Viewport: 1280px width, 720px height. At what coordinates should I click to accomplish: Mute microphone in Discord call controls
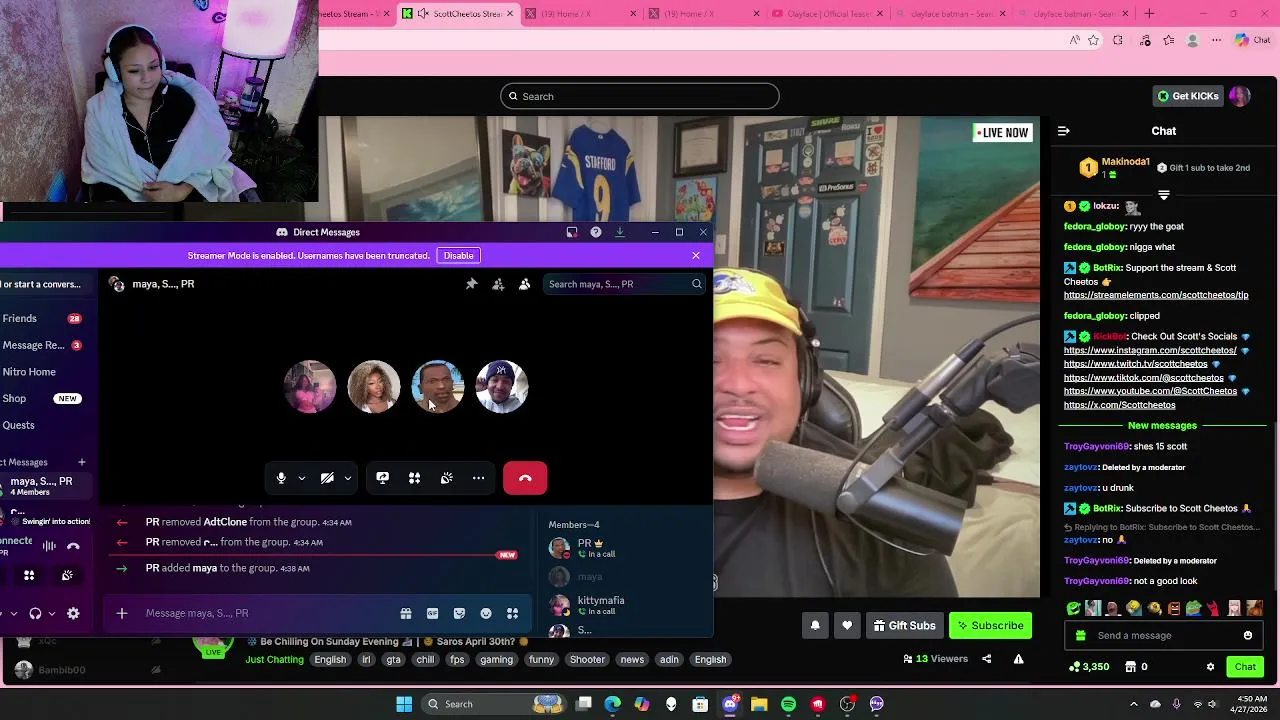281,478
